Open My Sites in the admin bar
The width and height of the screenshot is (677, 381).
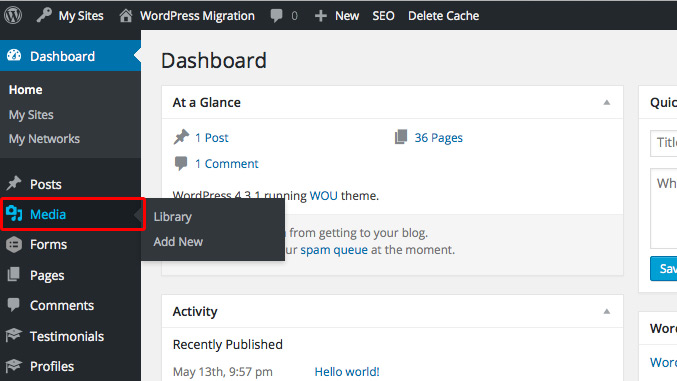(81, 16)
